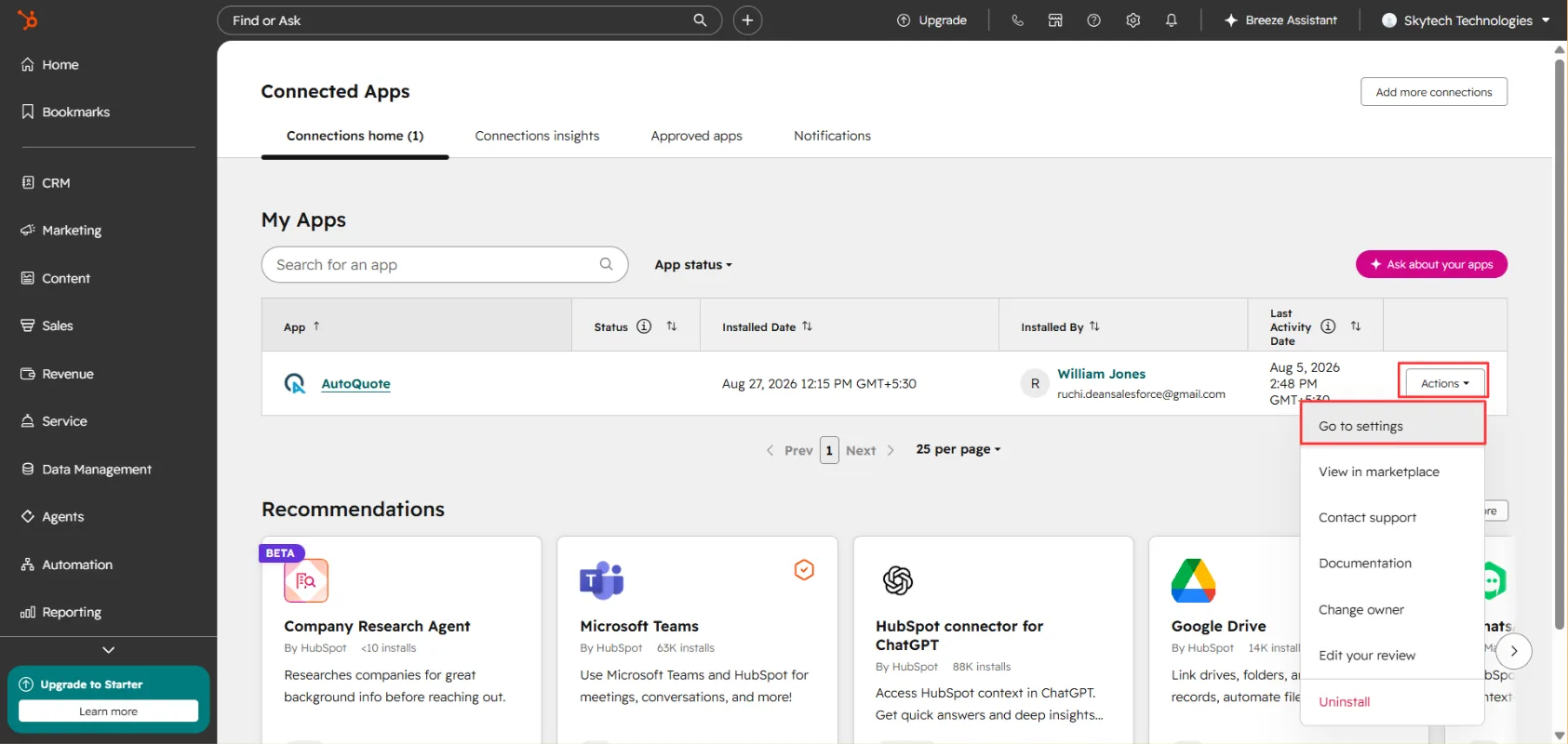
Task: Open HubSpot connector for ChatGPT card
Action: click(x=993, y=640)
